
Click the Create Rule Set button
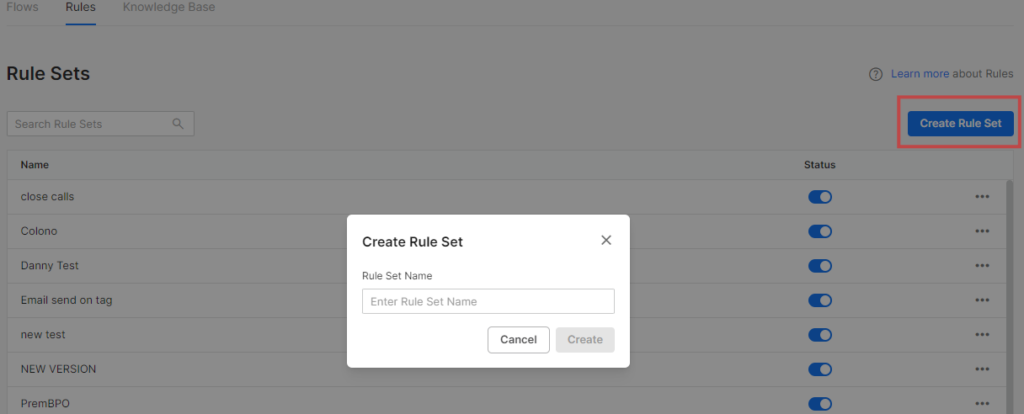960,123
